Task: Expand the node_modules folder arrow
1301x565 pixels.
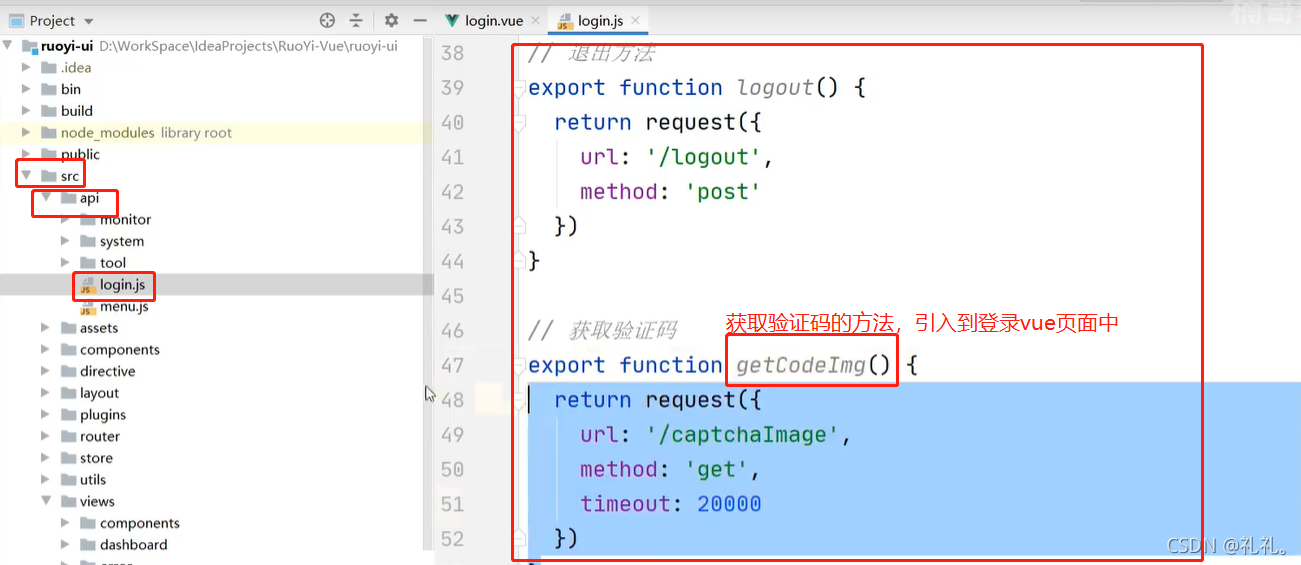Action: 26,133
